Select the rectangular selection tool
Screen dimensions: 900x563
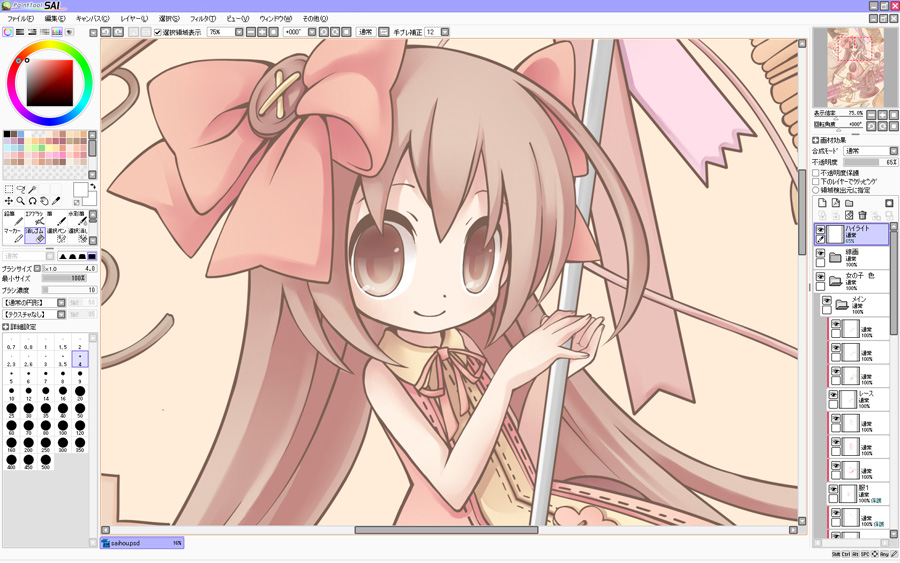coord(9,189)
